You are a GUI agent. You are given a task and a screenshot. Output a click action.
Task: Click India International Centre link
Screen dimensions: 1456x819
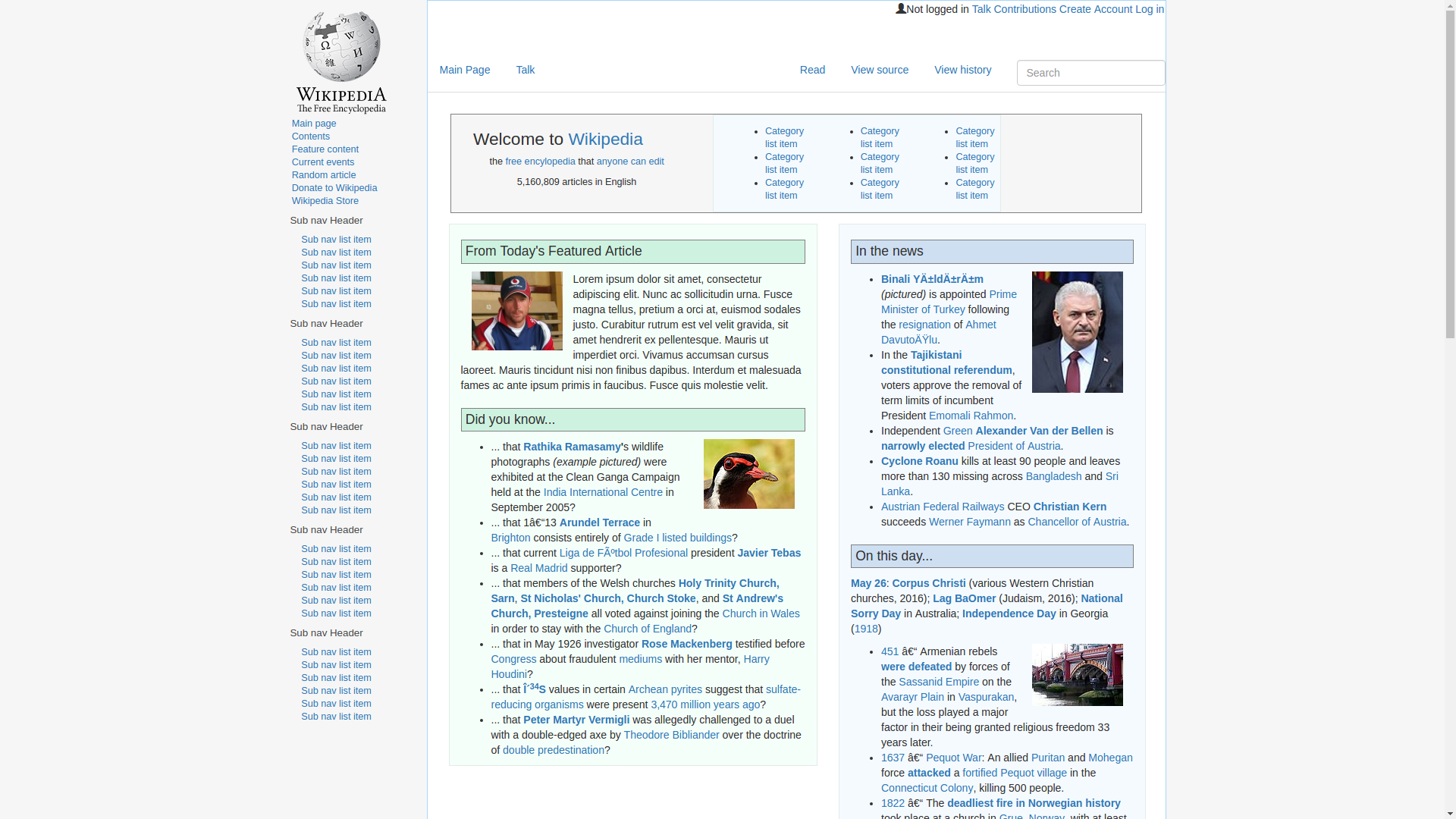[x=603, y=492]
